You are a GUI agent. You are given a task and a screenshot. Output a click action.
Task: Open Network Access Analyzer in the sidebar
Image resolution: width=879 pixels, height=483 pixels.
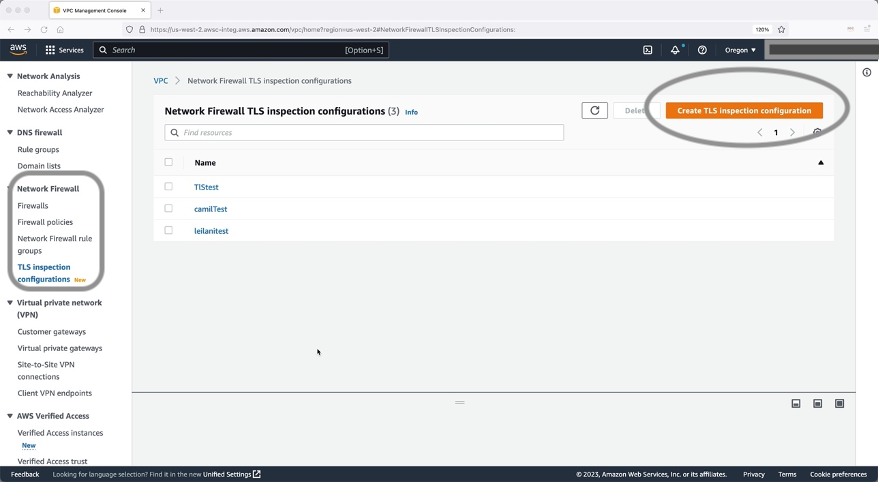tap(61, 109)
